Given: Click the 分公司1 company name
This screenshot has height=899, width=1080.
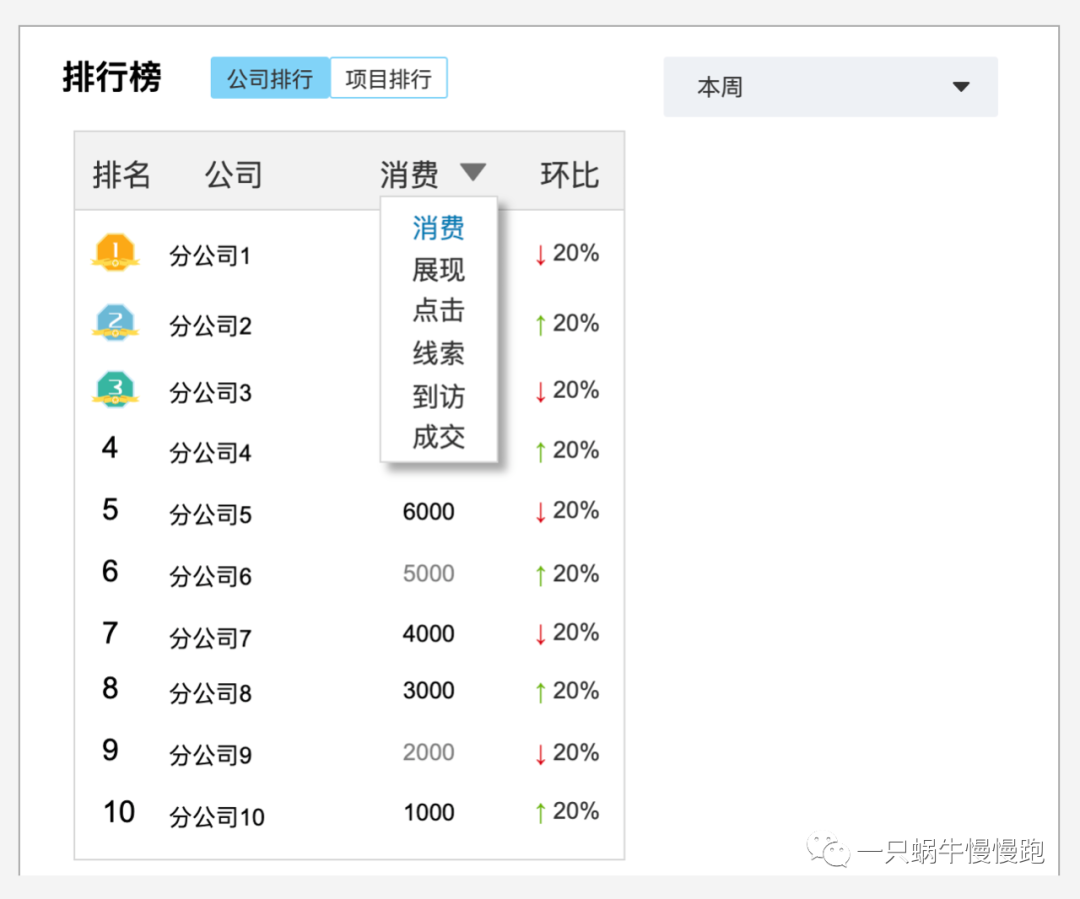Looking at the screenshot, I should tap(210, 256).
